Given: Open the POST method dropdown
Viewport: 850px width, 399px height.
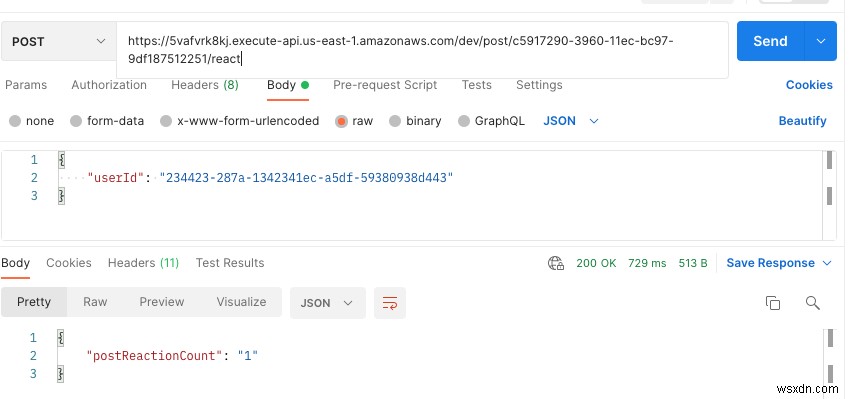Looking at the screenshot, I should point(59,42).
